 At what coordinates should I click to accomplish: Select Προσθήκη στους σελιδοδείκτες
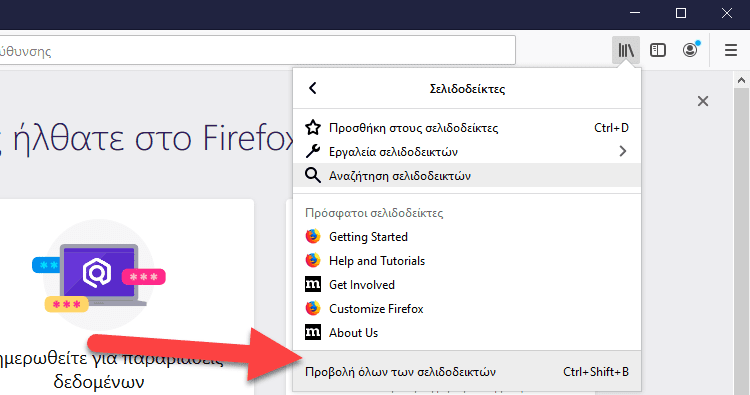click(x=467, y=128)
